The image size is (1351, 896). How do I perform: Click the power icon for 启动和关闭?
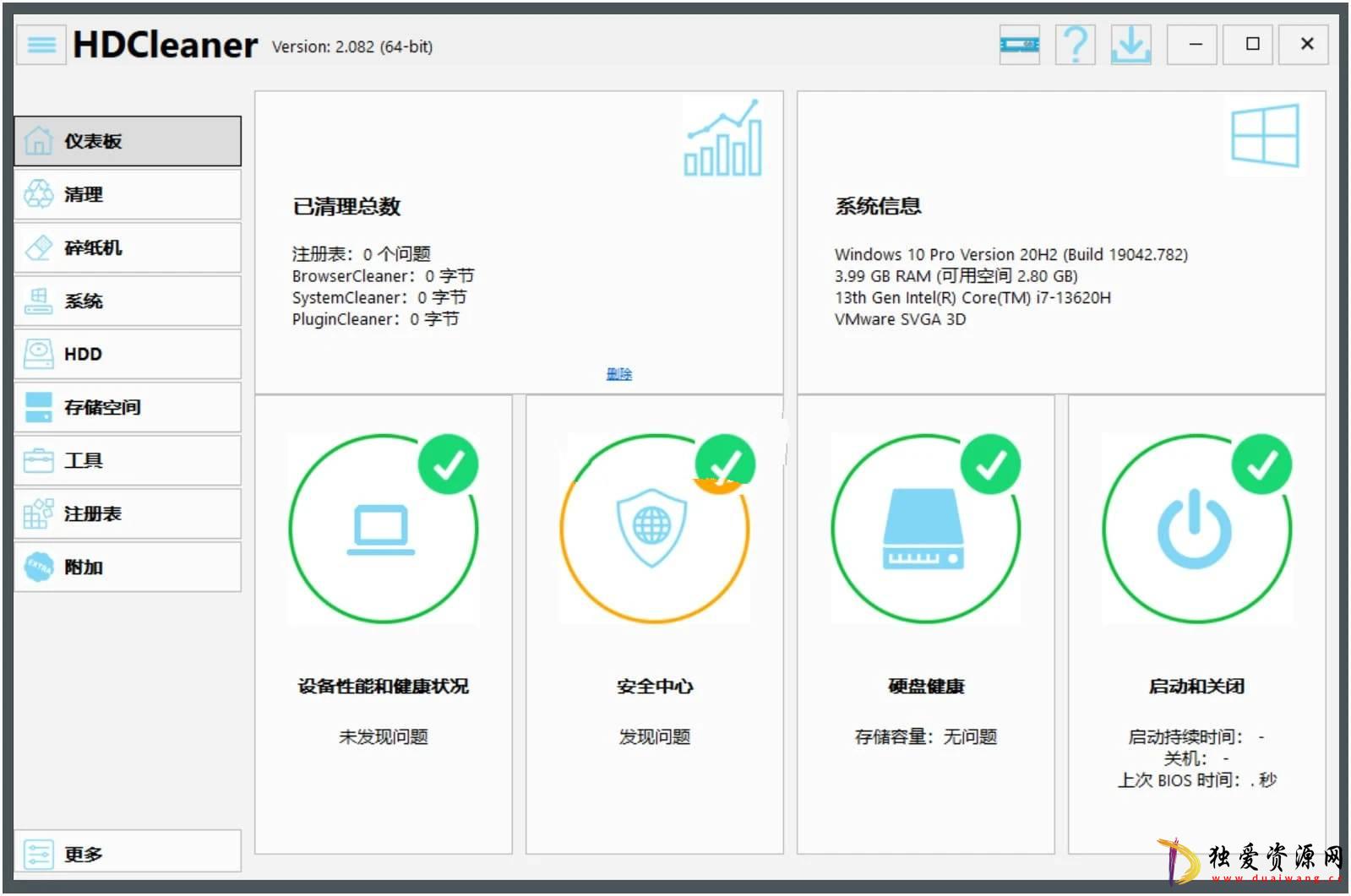(1195, 529)
